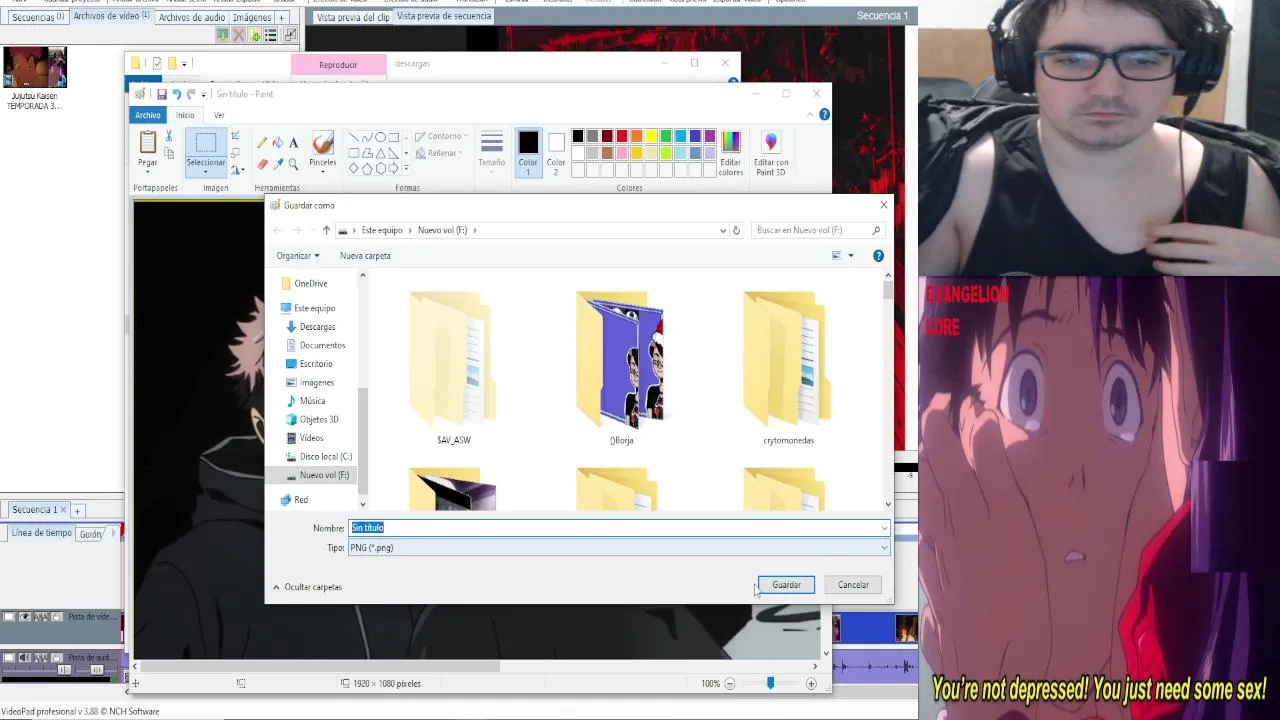The image size is (1280, 720).
Task: Select the Fill with color bucket tool
Action: [x=277, y=143]
